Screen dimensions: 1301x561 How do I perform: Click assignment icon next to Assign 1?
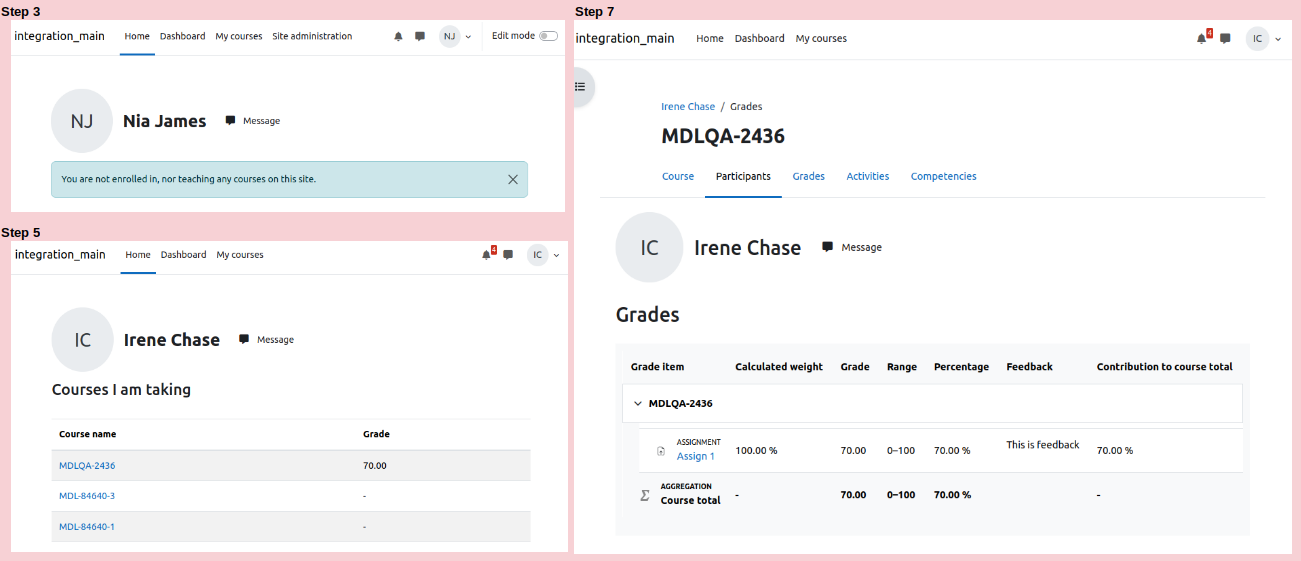tap(661, 451)
